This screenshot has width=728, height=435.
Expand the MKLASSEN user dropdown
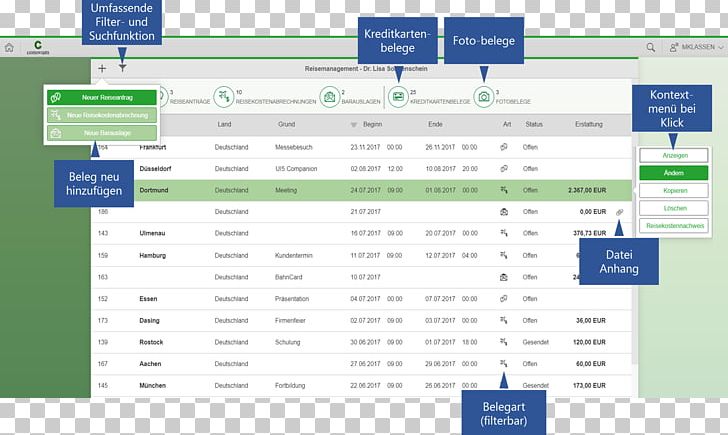point(698,47)
